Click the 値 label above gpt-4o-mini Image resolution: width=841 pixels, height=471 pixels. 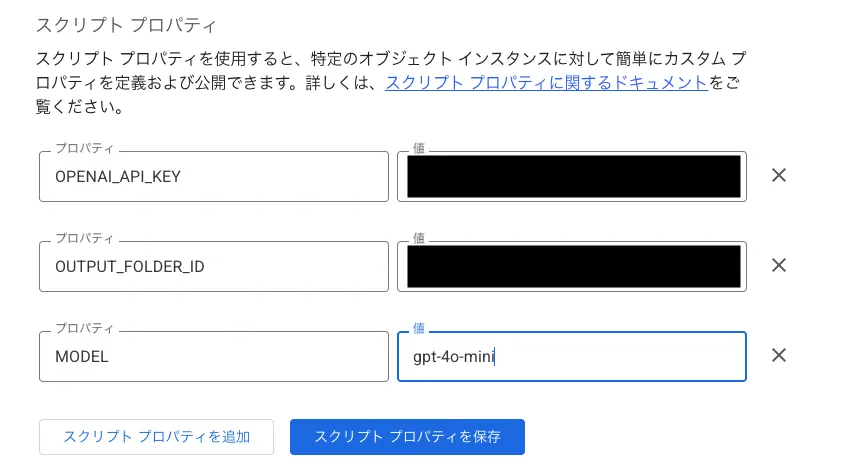pyautogui.click(x=419, y=328)
